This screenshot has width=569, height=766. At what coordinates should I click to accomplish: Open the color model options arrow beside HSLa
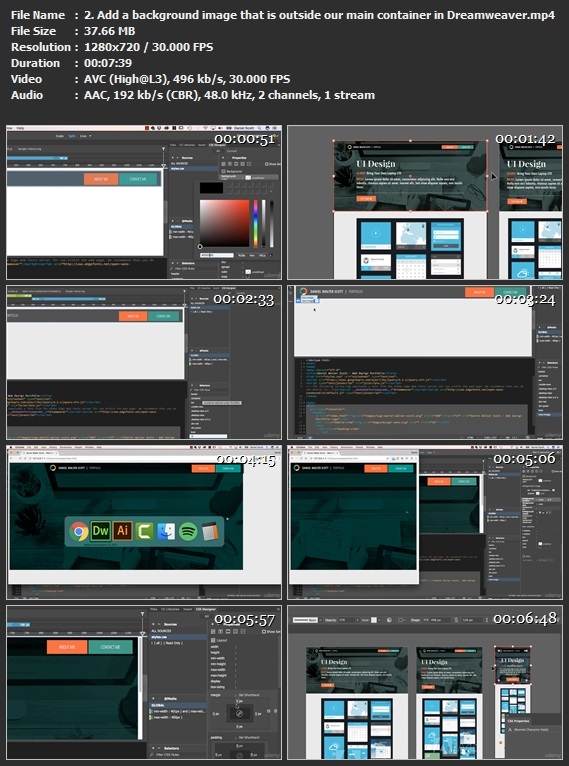click(x=271, y=255)
